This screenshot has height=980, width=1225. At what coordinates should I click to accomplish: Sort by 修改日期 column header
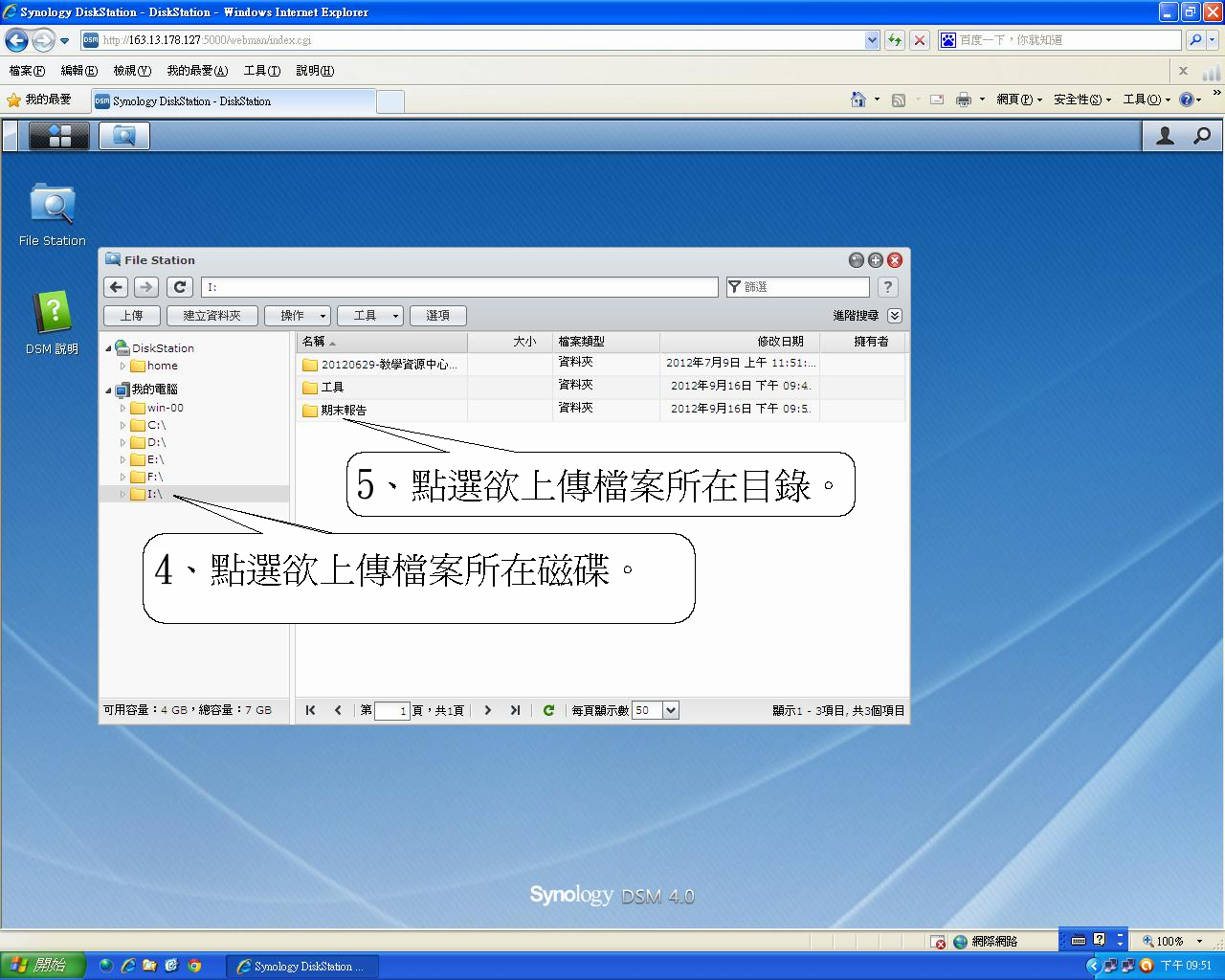pyautogui.click(x=739, y=342)
